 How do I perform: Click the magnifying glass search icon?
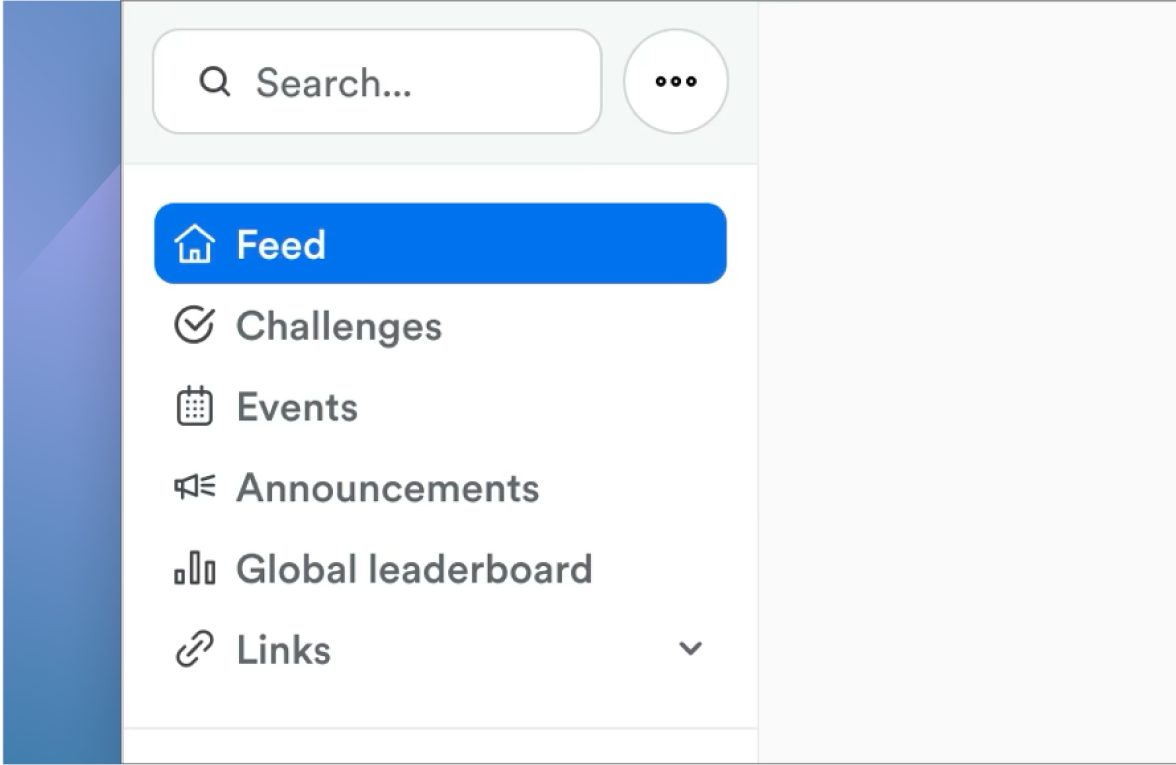(215, 81)
